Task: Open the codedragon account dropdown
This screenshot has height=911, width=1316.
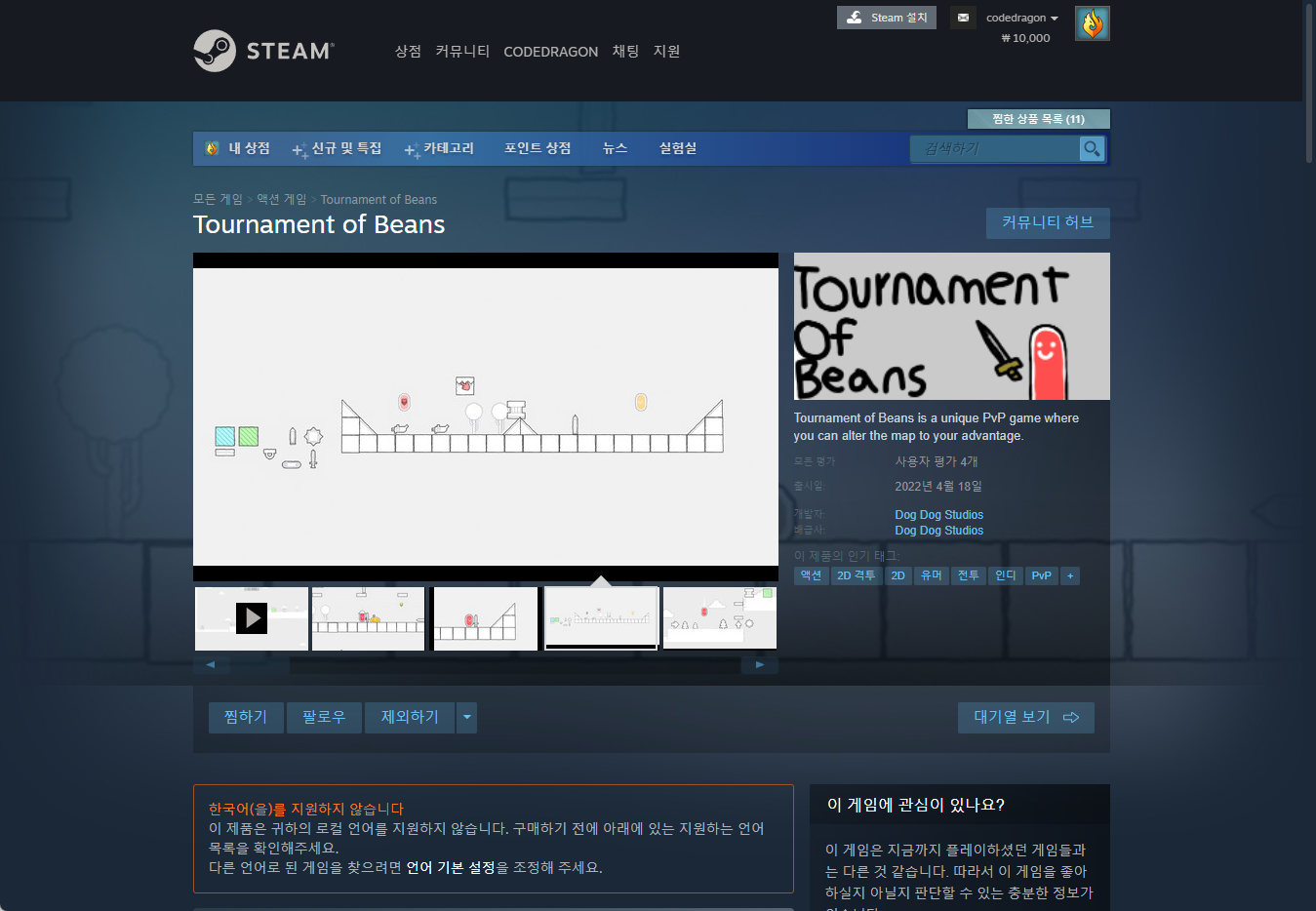Action: [1021, 18]
